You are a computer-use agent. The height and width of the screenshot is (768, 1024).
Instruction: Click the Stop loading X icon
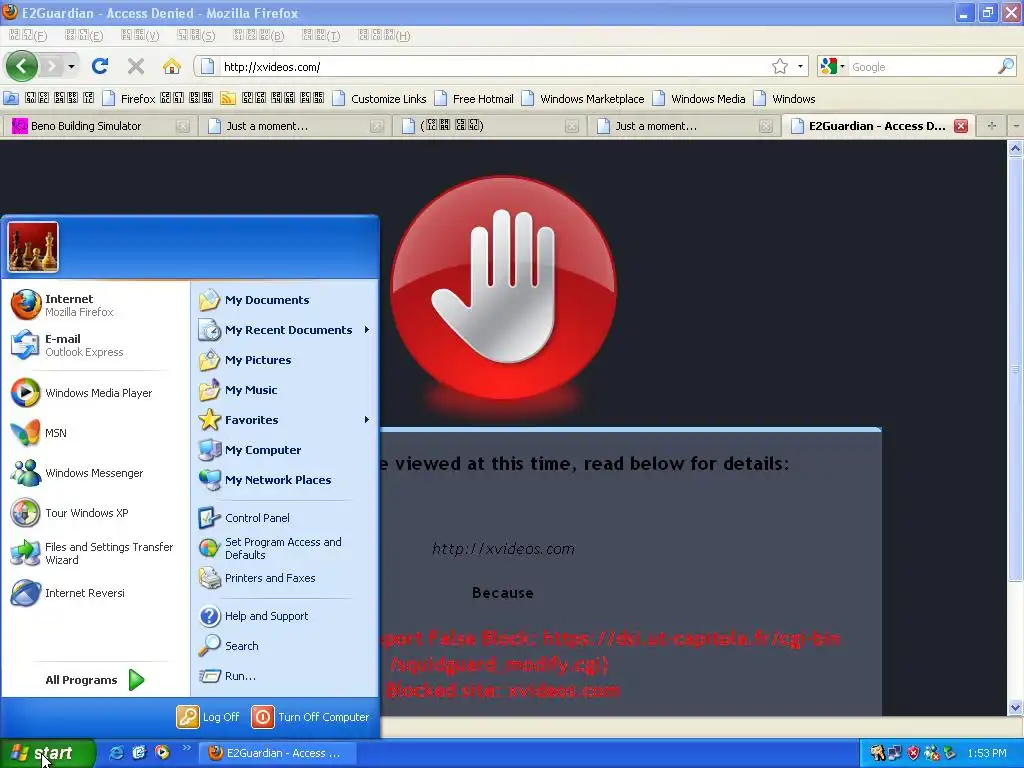coord(136,66)
